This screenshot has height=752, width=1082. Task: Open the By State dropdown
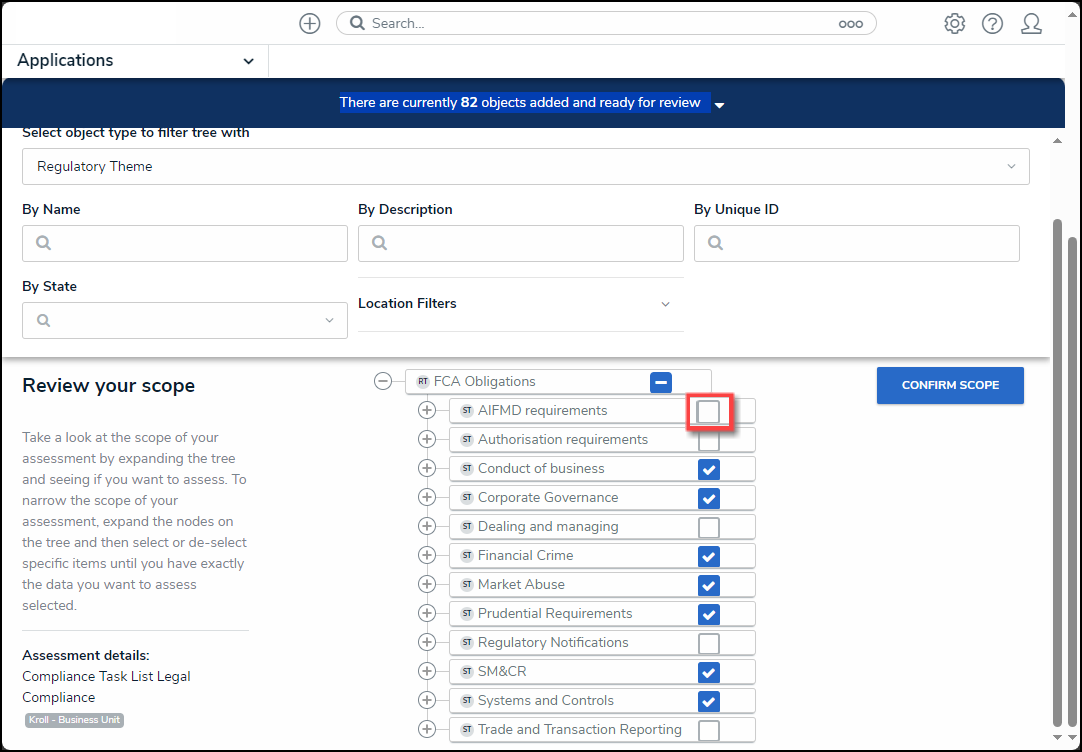tap(185, 321)
